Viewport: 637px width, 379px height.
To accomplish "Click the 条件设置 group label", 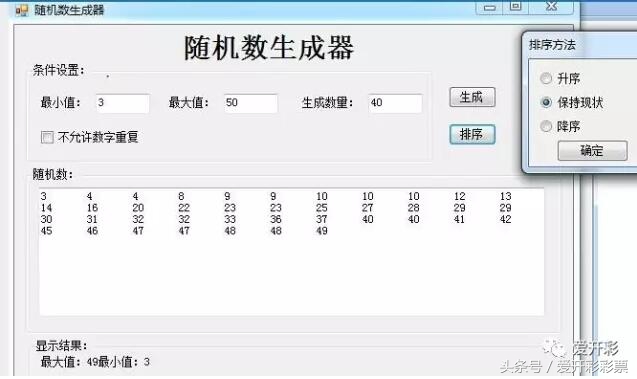I will 59,70.
